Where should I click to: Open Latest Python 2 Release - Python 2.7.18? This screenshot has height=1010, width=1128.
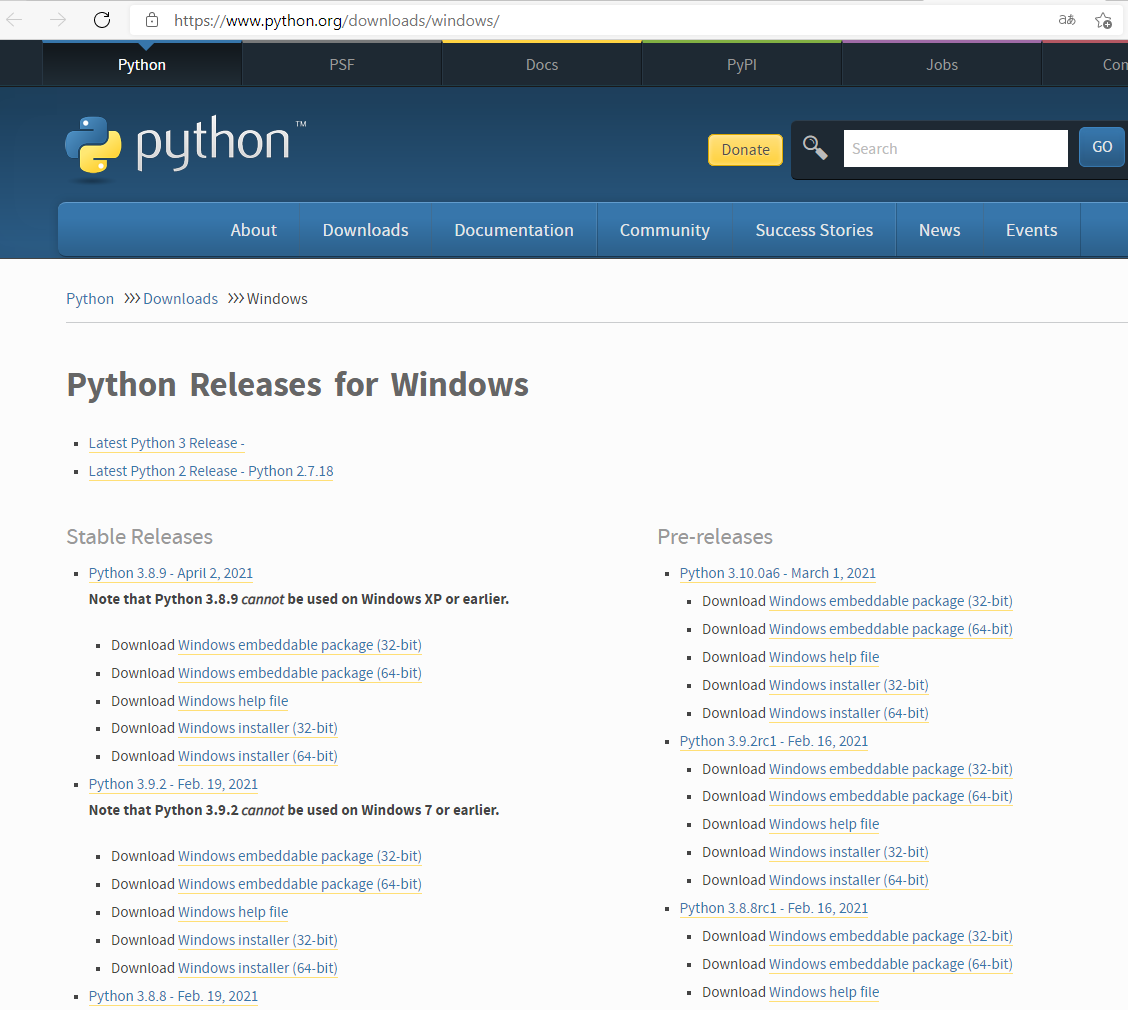click(211, 471)
